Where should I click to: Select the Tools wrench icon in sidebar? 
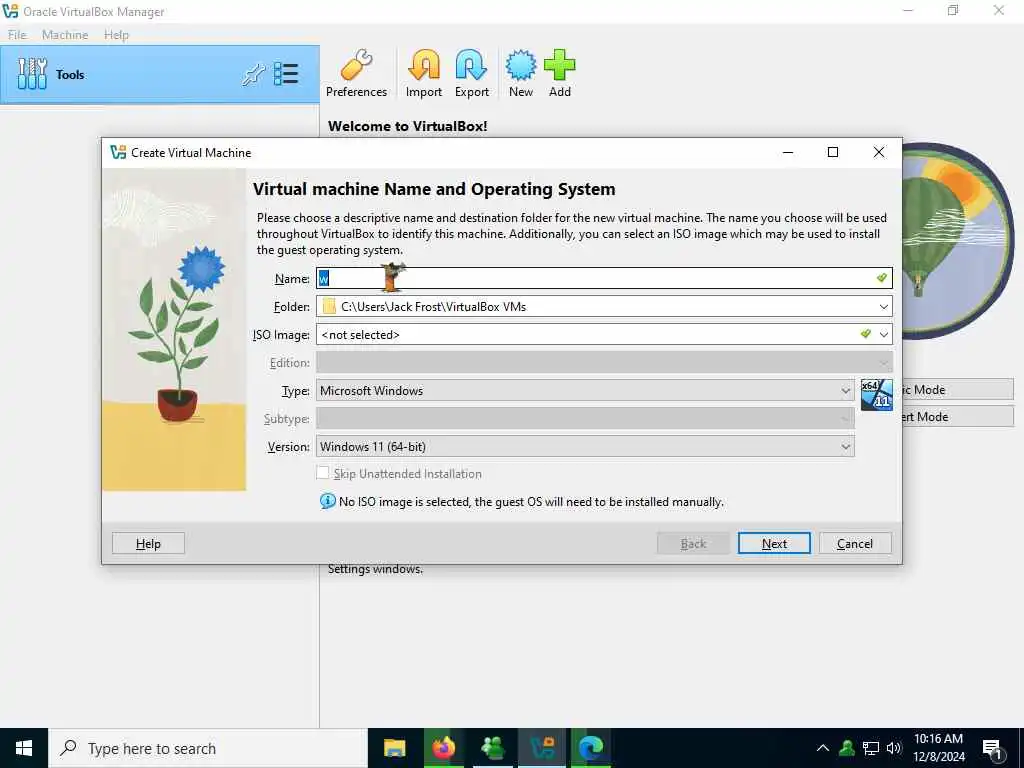[x=32, y=74]
